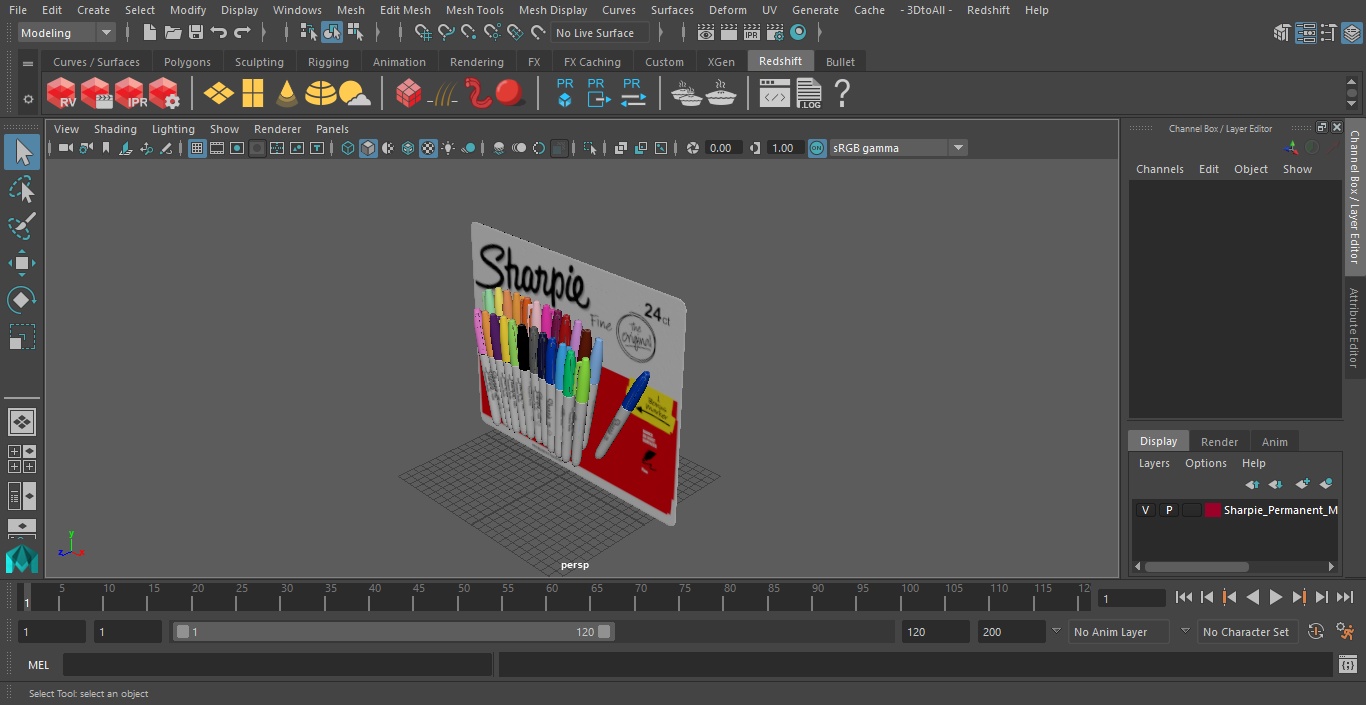Open the Redshift menu in the menu bar
Viewport: 1366px width, 705px height.
click(988, 10)
